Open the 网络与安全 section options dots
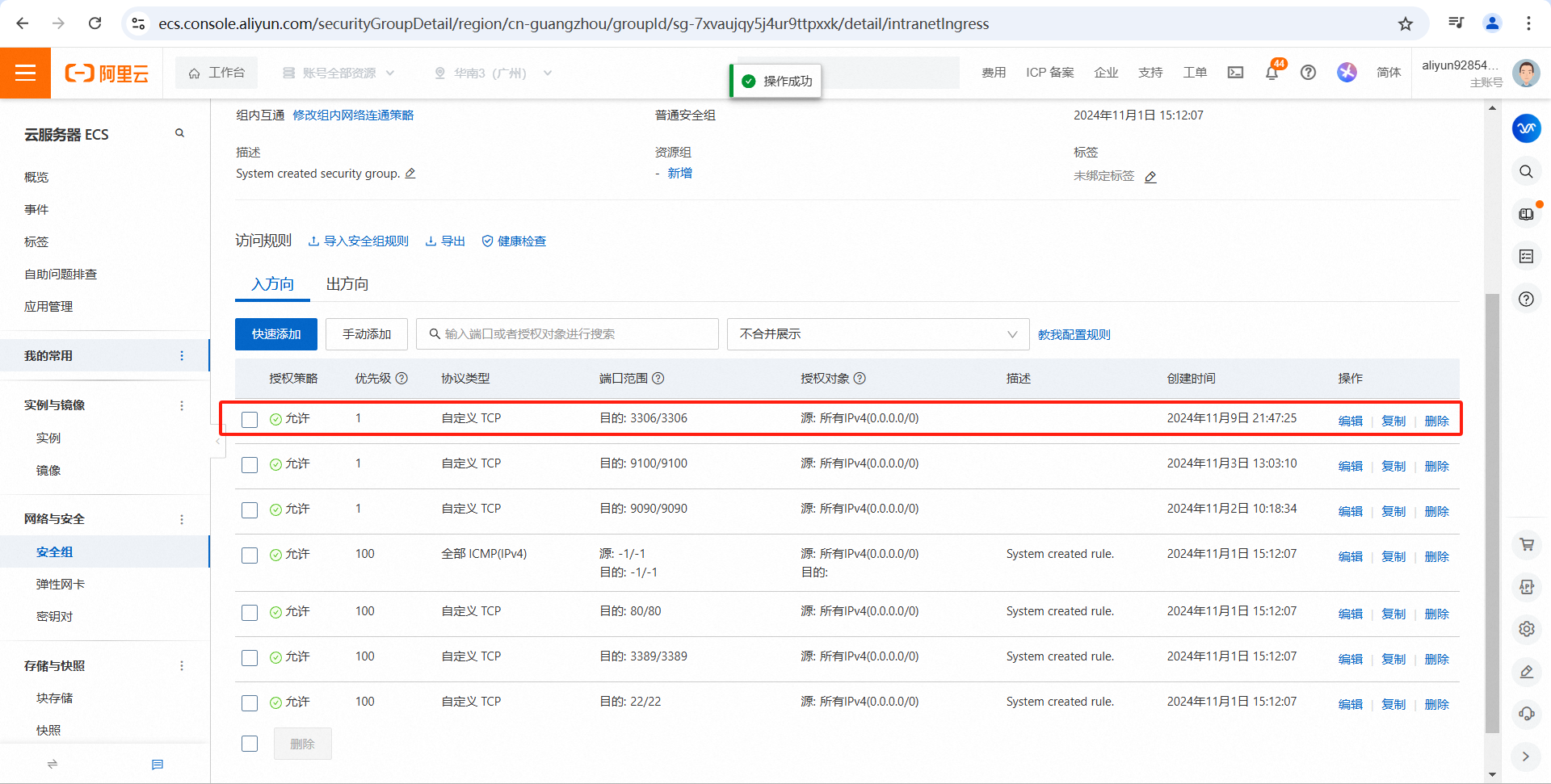 [182, 519]
